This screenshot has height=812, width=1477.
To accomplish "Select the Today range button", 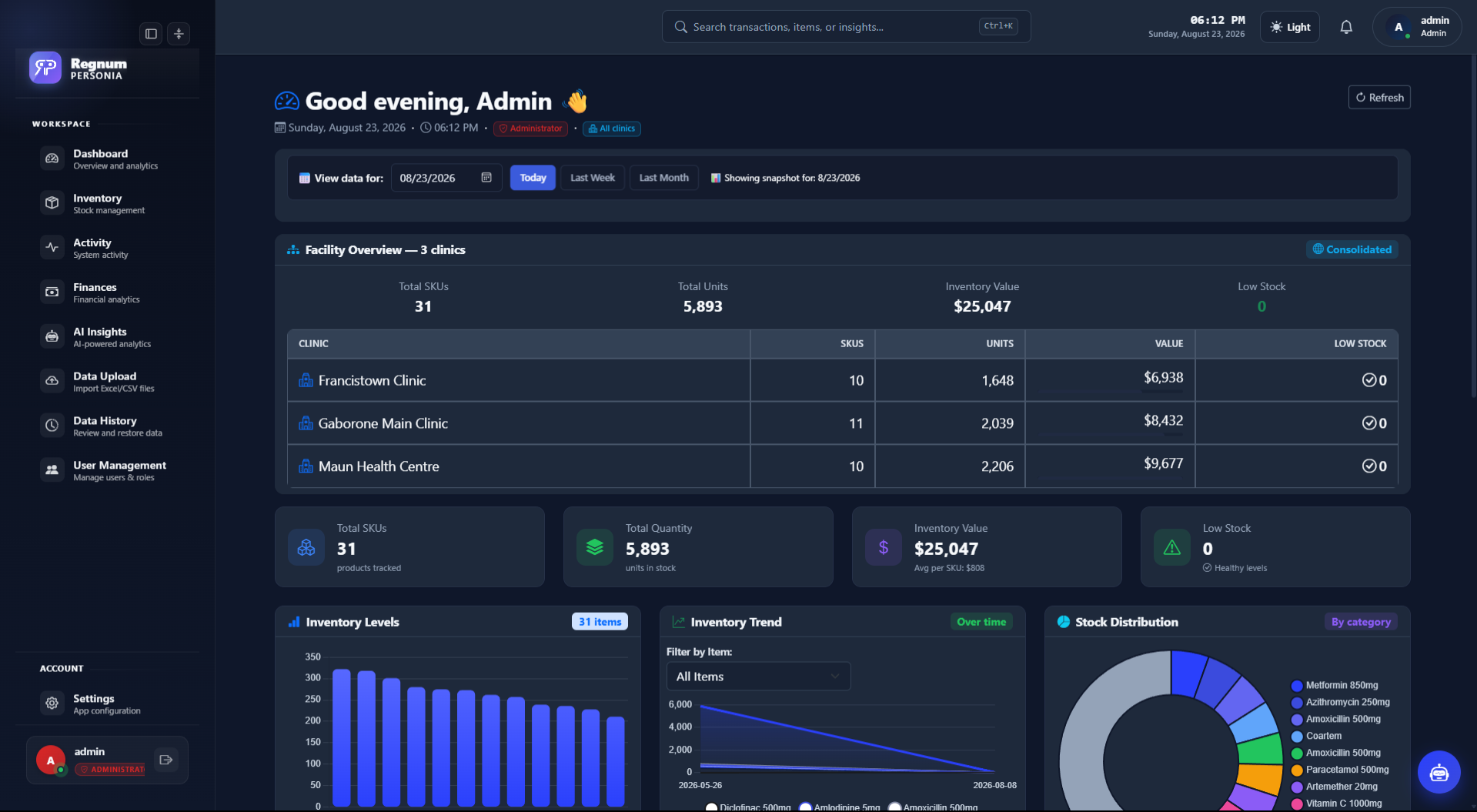I will coord(533,178).
